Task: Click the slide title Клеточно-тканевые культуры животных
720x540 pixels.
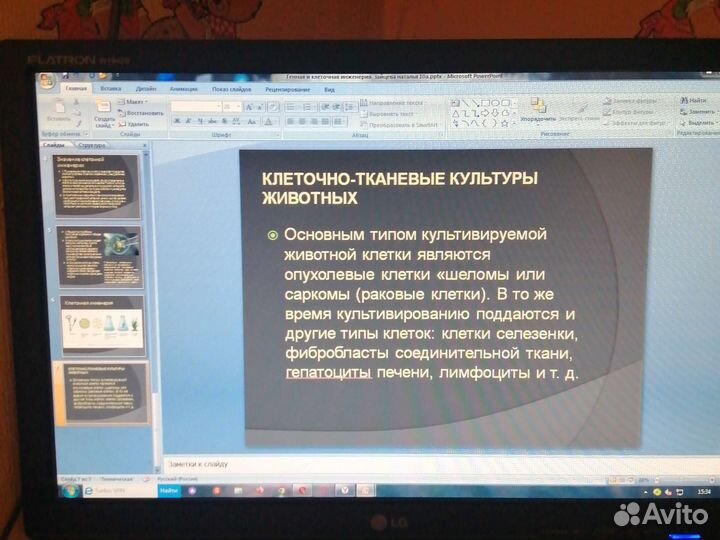Action: (400, 188)
